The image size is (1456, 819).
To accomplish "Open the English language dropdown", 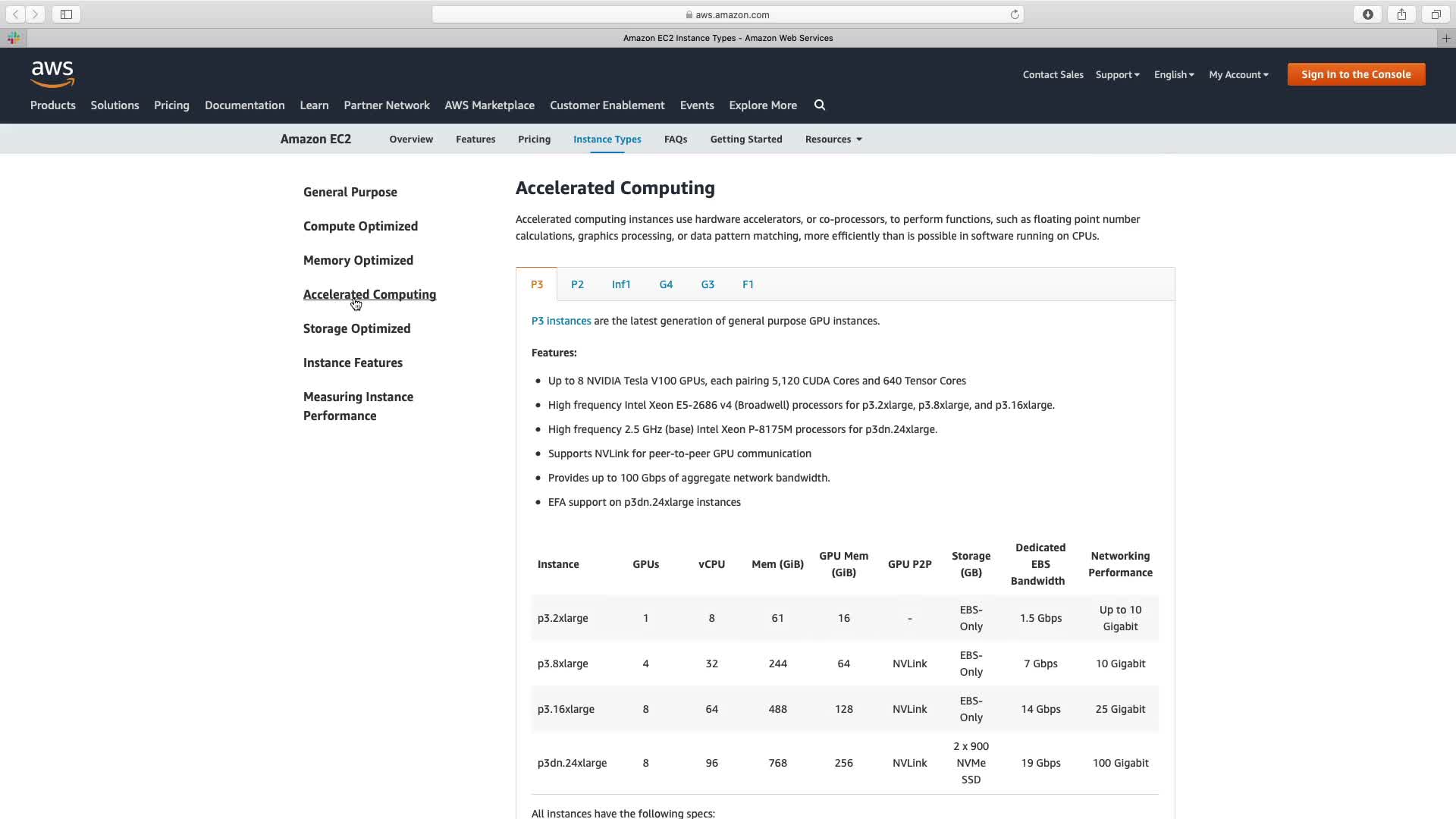I will pyautogui.click(x=1173, y=74).
